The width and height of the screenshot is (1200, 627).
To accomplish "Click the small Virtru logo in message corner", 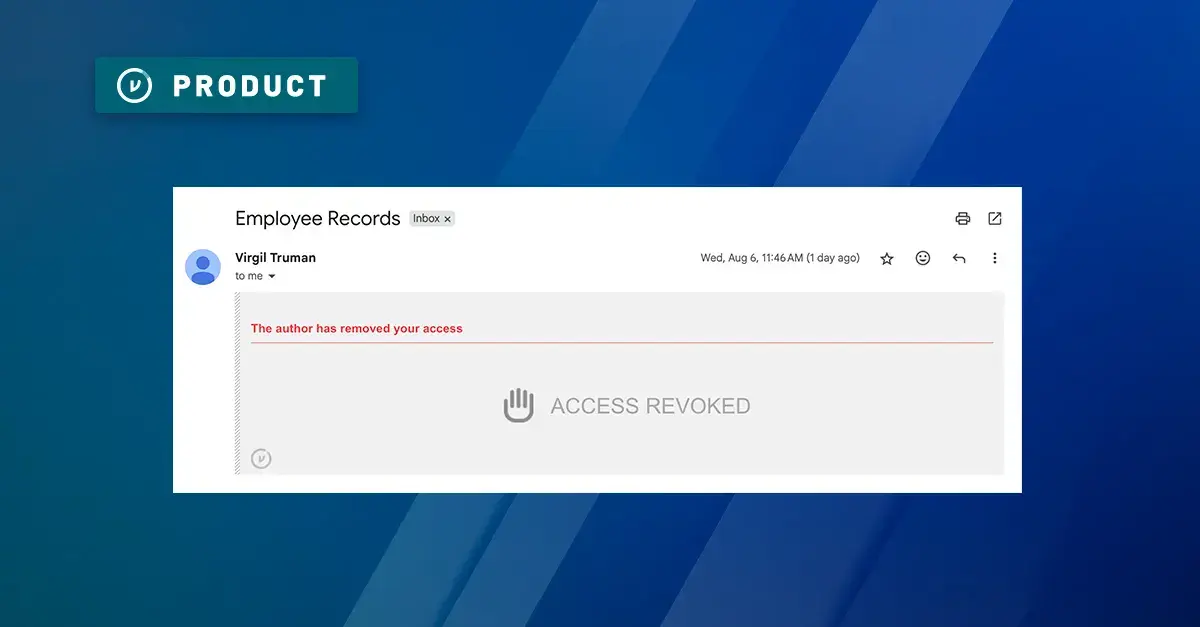I will coord(261,459).
